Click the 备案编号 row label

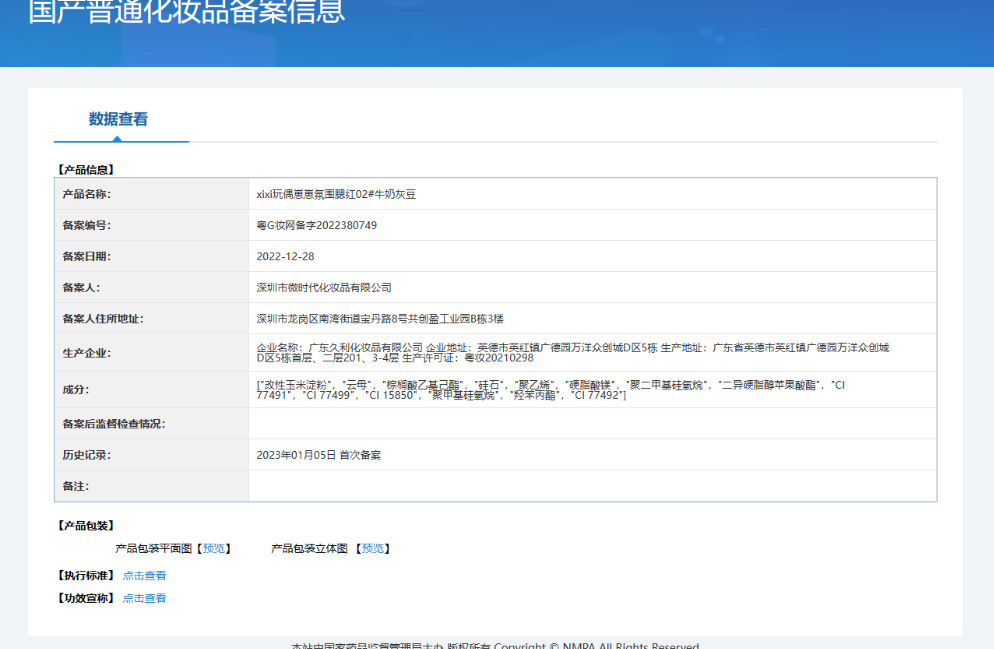tap(87, 226)
